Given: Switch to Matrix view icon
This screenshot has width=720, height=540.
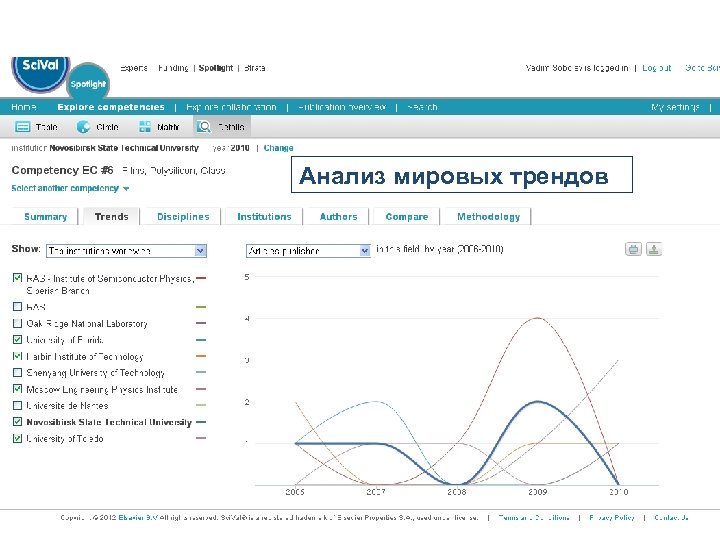Looking at the screenshot, I should click(145, 127).
